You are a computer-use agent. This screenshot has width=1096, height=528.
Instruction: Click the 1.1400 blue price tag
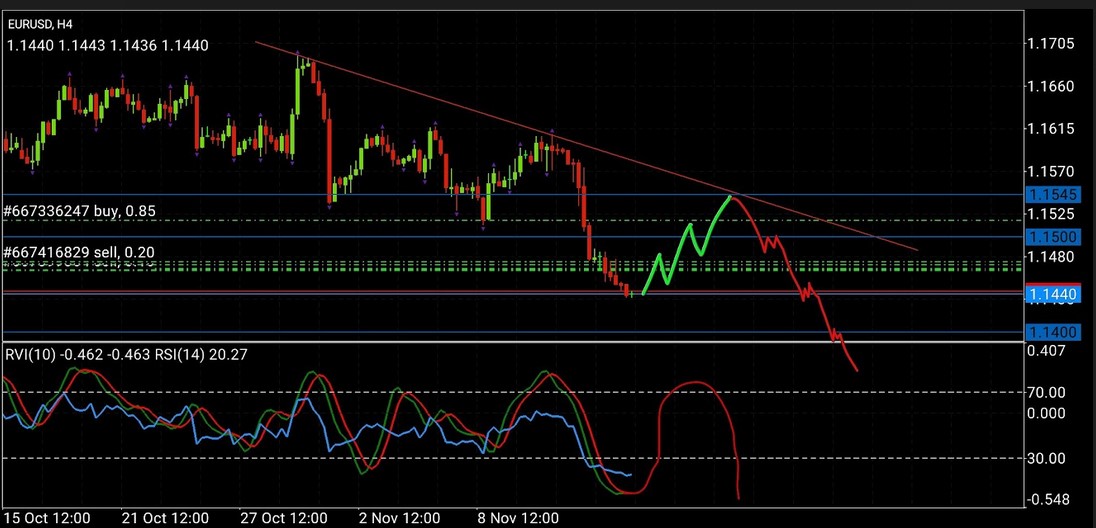(1055, 331)
